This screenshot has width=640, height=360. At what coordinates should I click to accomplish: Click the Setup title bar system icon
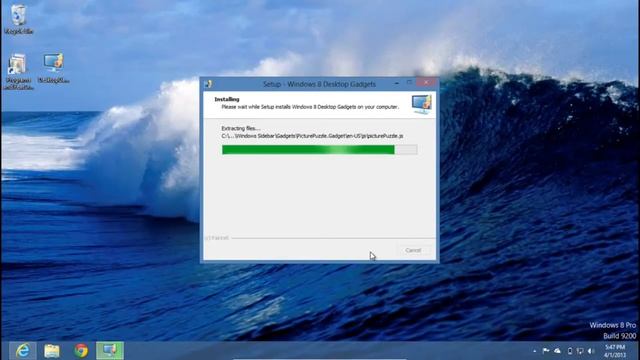(x=209, y=84)
